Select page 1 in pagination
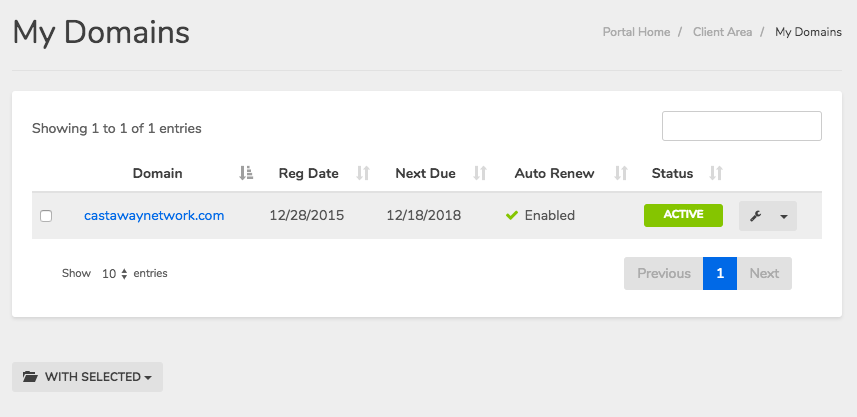 tap(719, 273)
